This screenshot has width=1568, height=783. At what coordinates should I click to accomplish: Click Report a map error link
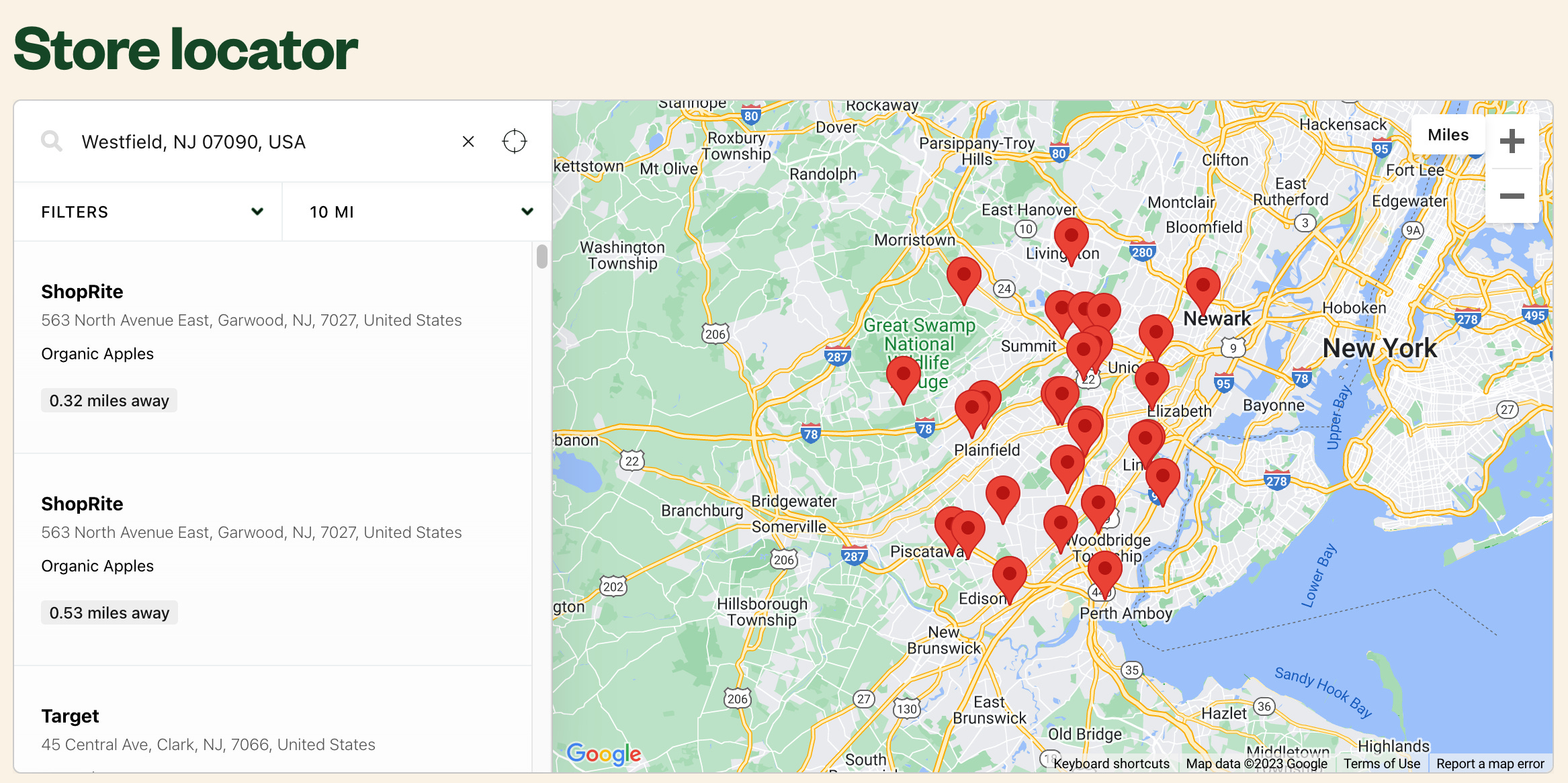pyautogui.click(x=1490, y=764)
